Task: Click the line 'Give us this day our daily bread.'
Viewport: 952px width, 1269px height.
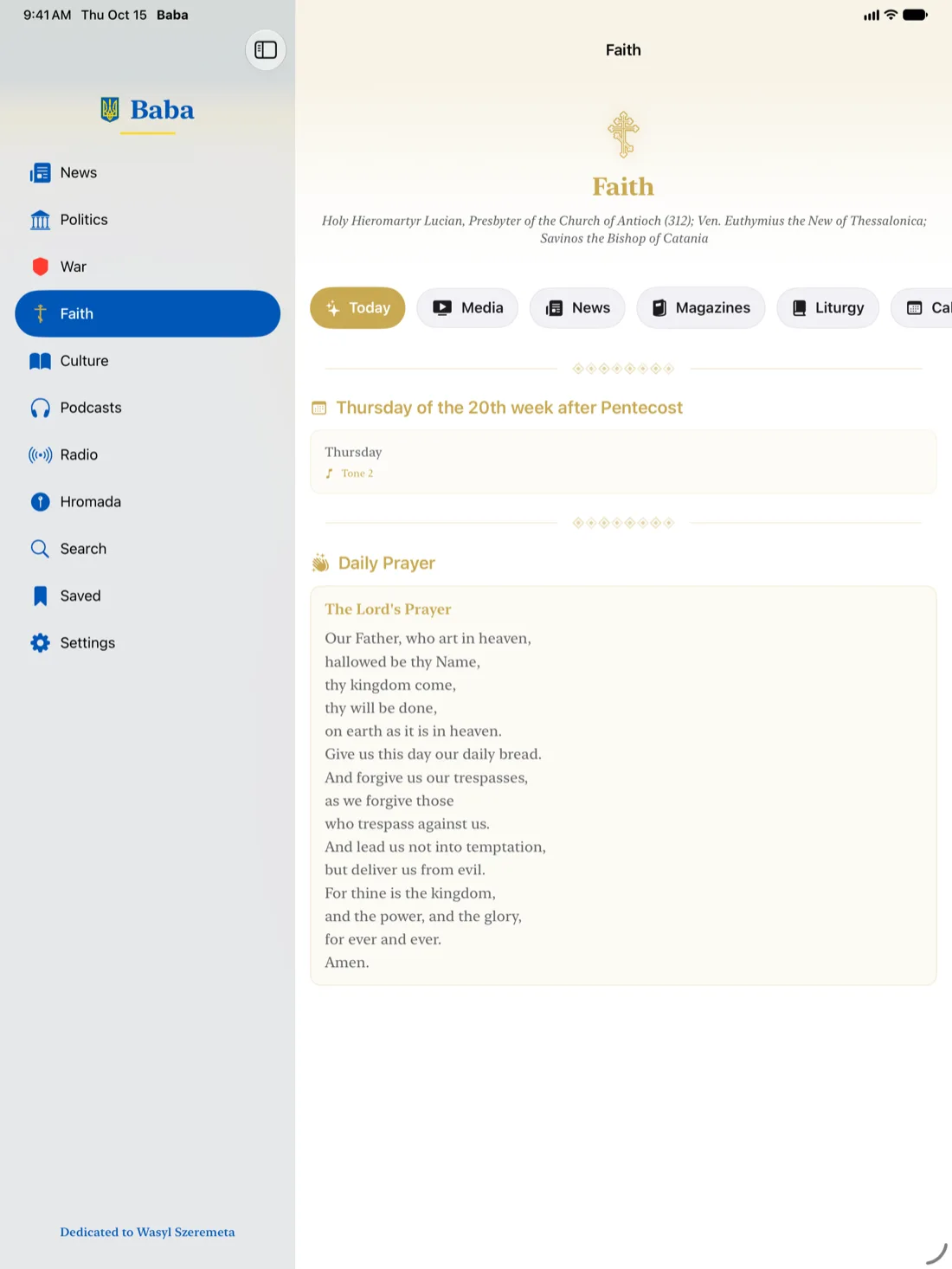Action: click(x=433, y=754)
